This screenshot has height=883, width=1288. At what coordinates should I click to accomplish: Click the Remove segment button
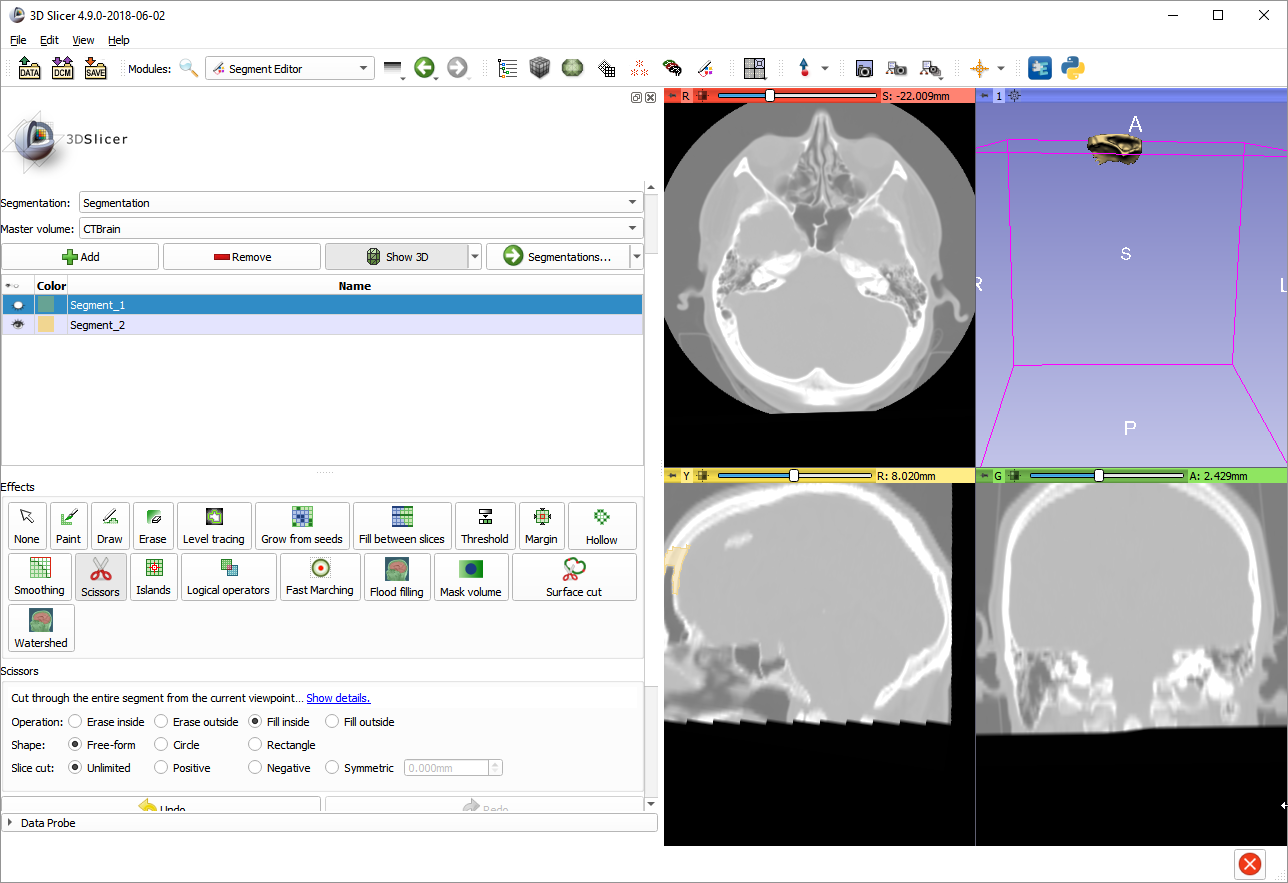[x=242, y=257]
